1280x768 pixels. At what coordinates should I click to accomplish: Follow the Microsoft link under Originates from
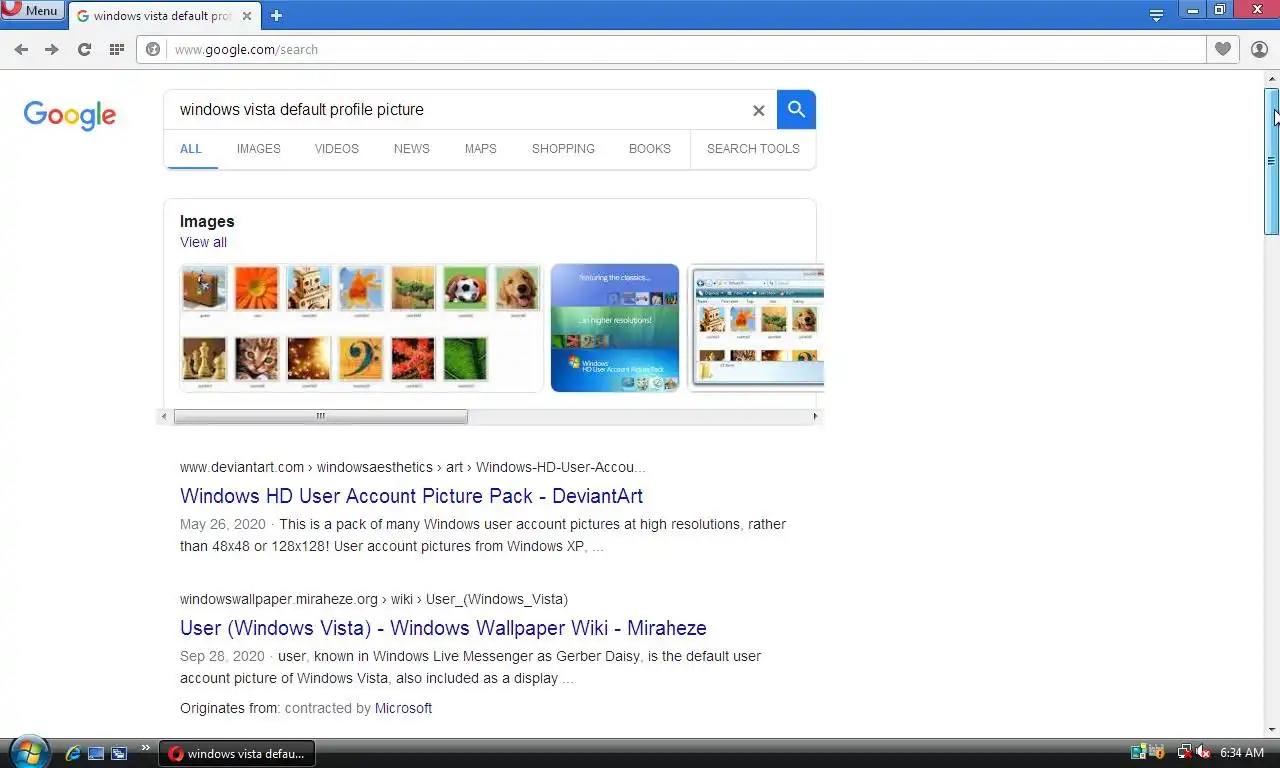click(x=403, y=708)
